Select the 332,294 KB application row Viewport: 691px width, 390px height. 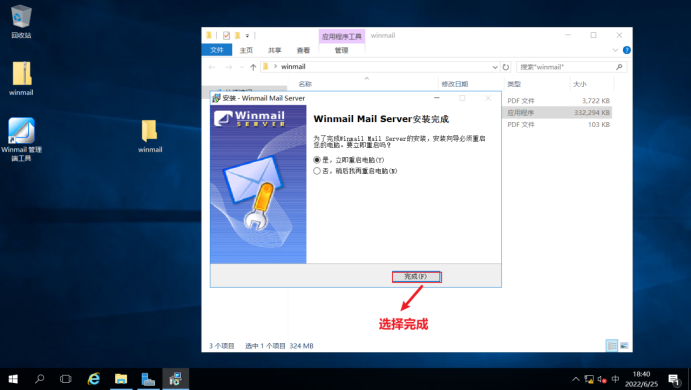click(558, 112)
